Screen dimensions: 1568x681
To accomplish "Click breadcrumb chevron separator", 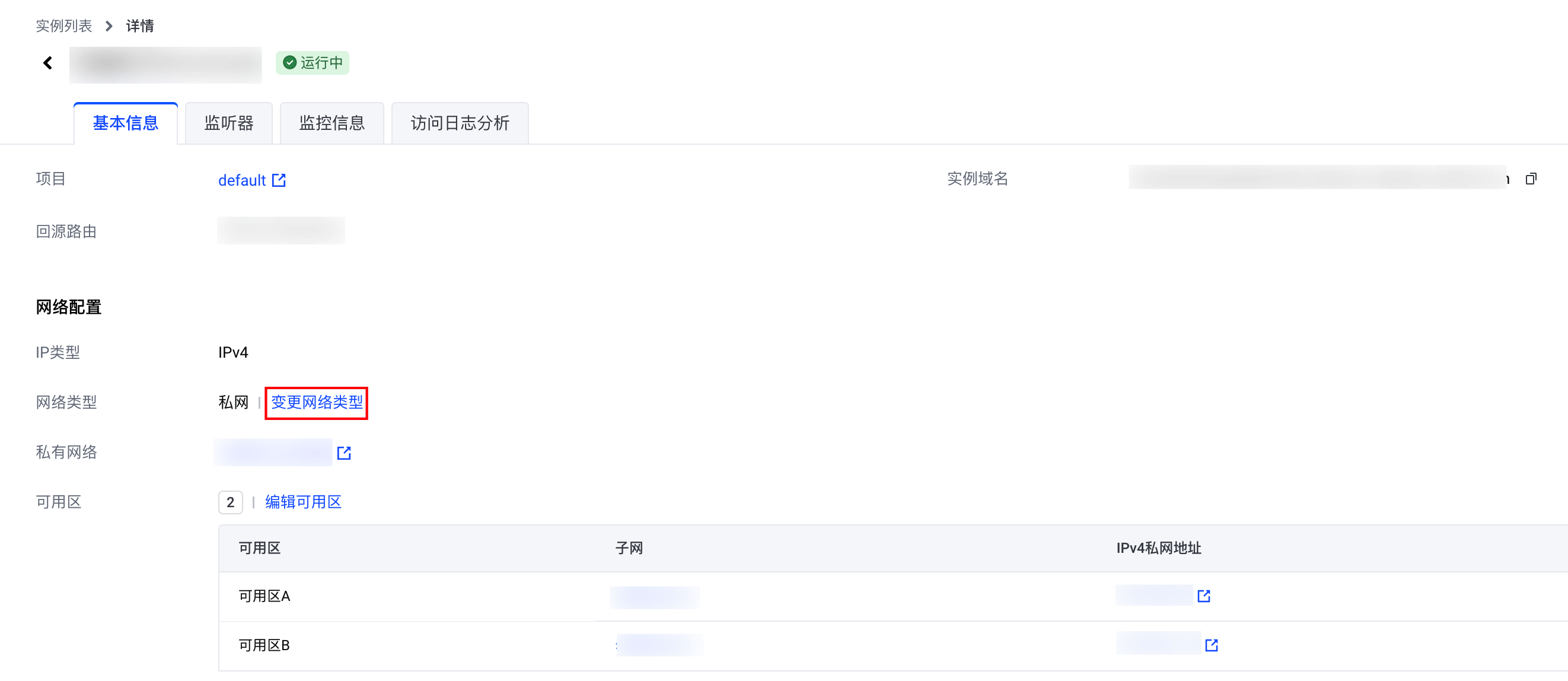I will pyautogui.click(x=109, y=26).
